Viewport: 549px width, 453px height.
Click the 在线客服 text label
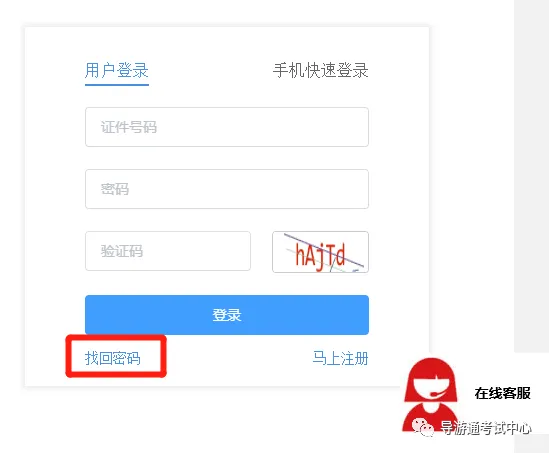(x=502, y=393)
